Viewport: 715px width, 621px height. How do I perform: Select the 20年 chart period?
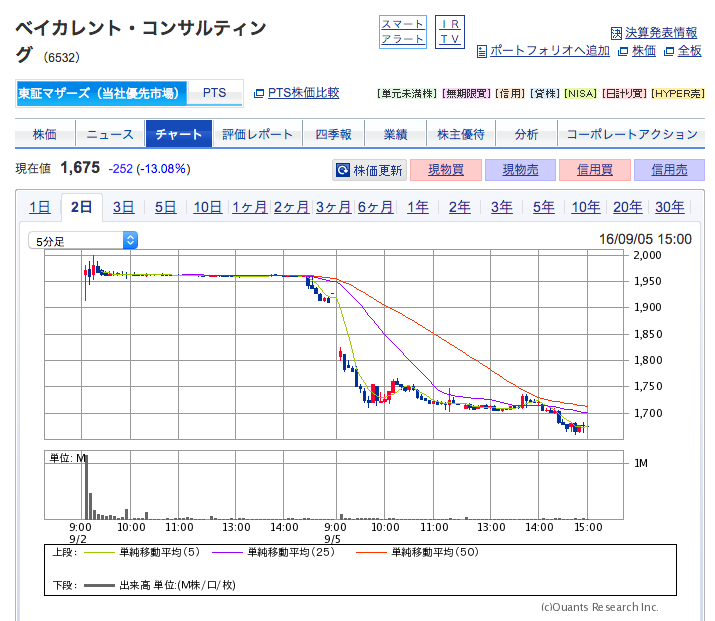coord(627,207)
